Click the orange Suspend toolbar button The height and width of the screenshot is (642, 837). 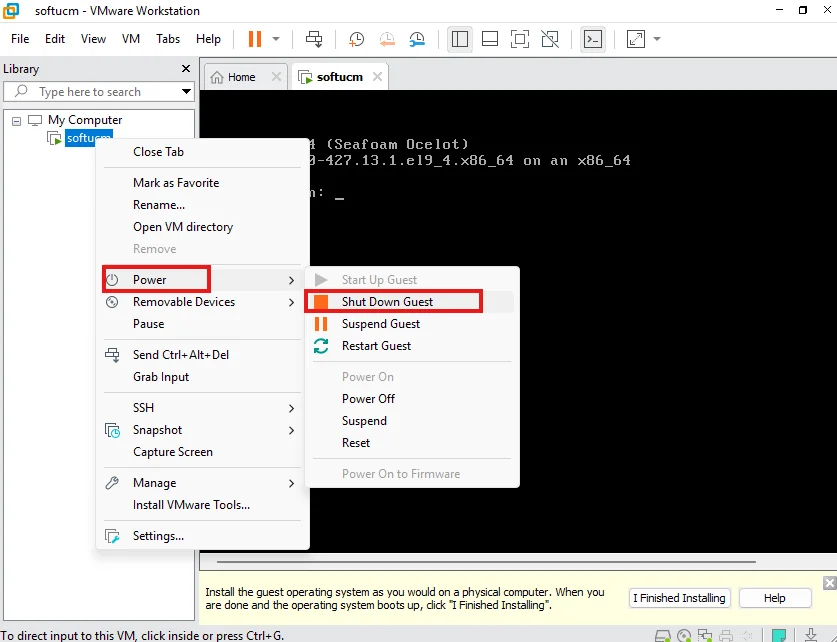click(x=255, y=39)
